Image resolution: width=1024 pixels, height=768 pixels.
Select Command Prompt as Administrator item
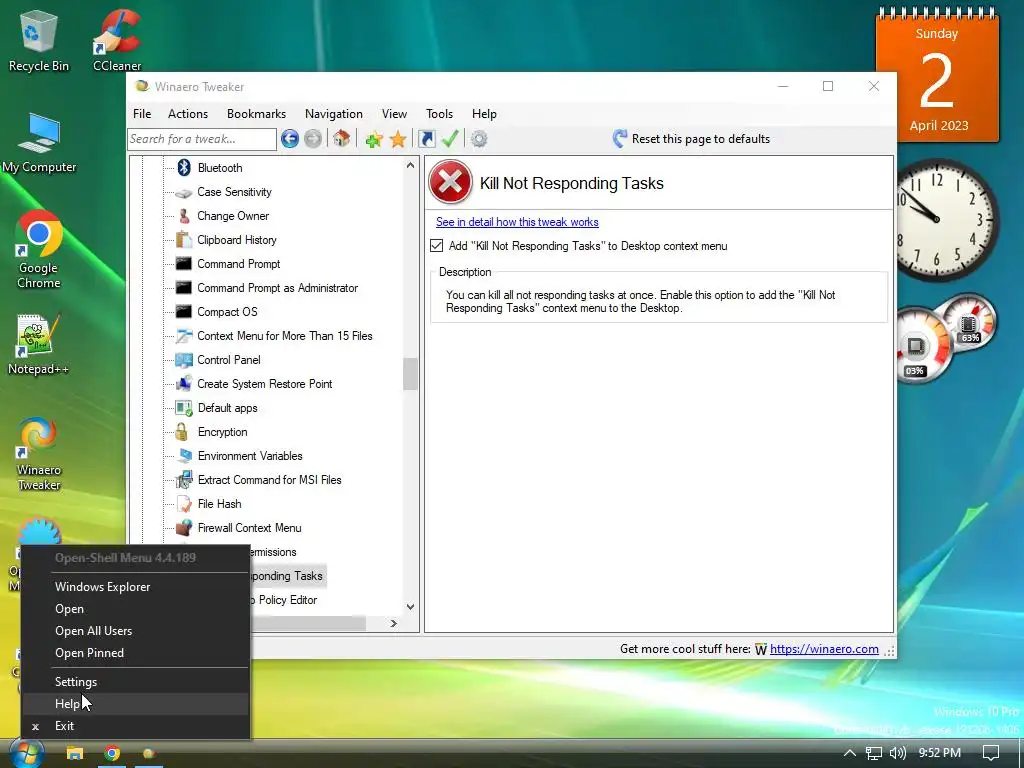(x=278, y=288)
